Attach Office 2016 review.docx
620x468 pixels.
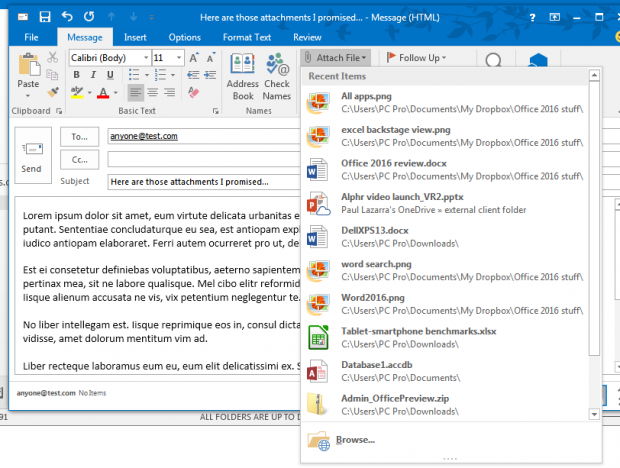[445, 170]
